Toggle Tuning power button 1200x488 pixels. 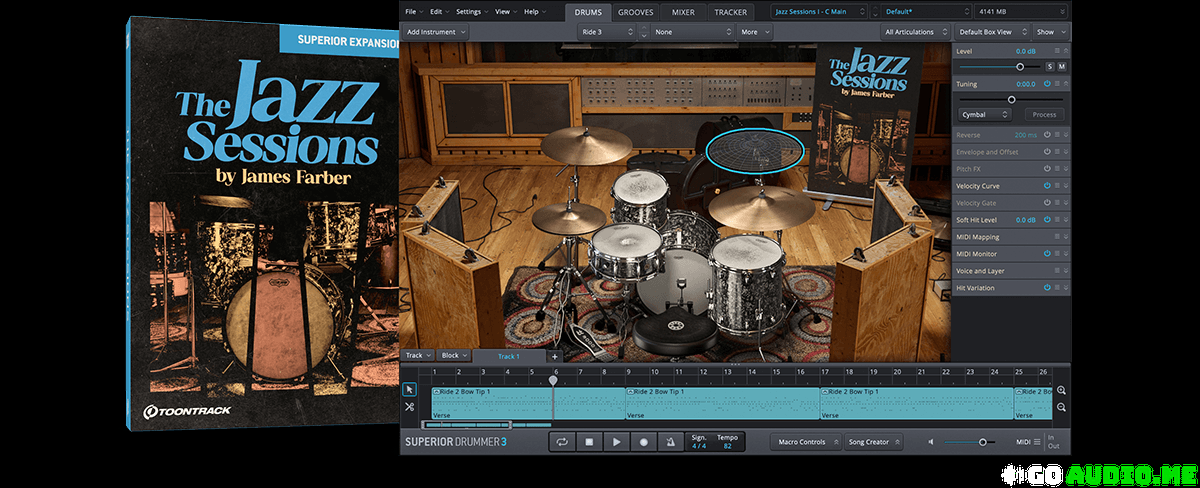pos(1047,84)
